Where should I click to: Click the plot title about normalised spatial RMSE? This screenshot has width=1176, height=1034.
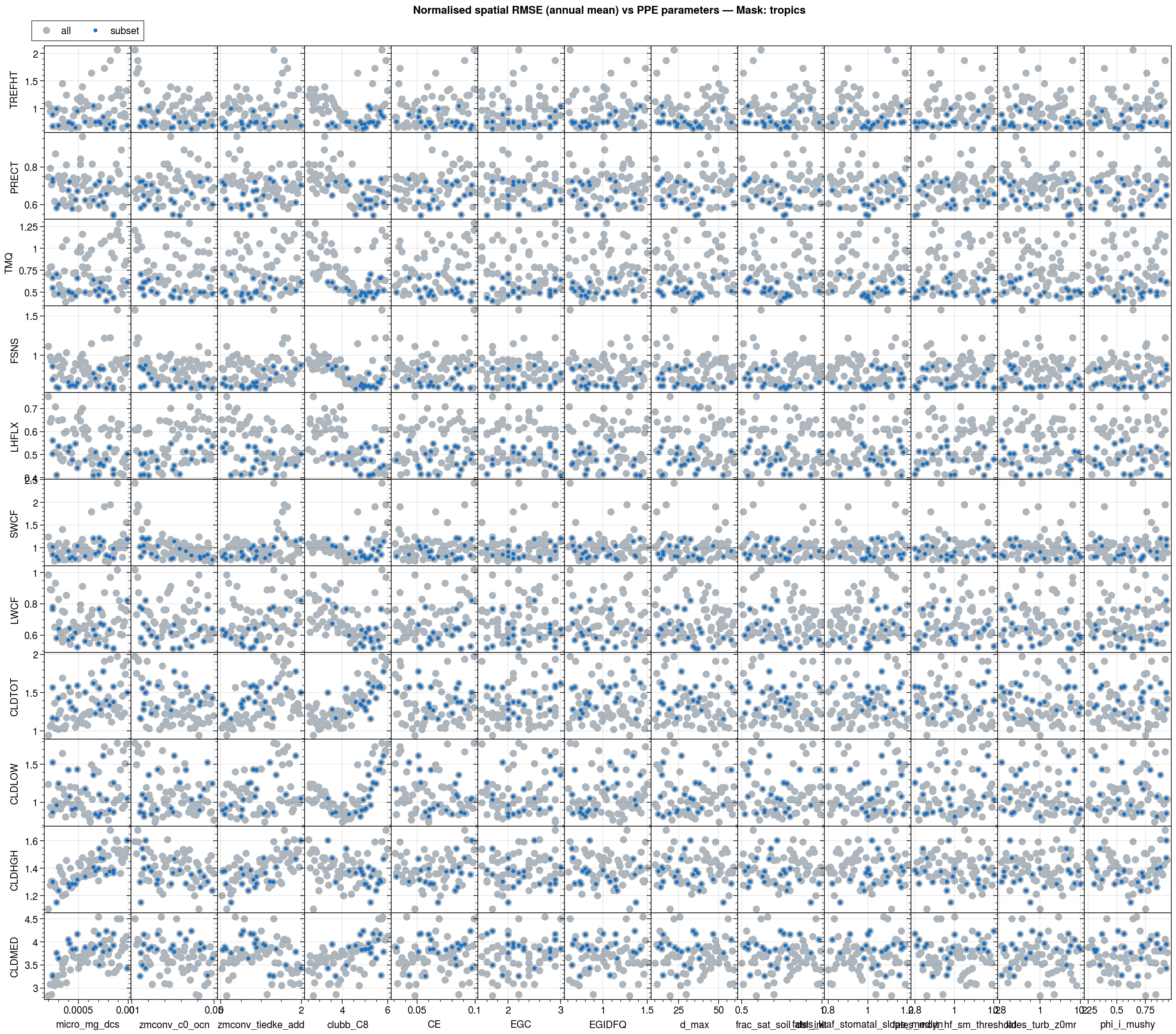pos(609,10)
